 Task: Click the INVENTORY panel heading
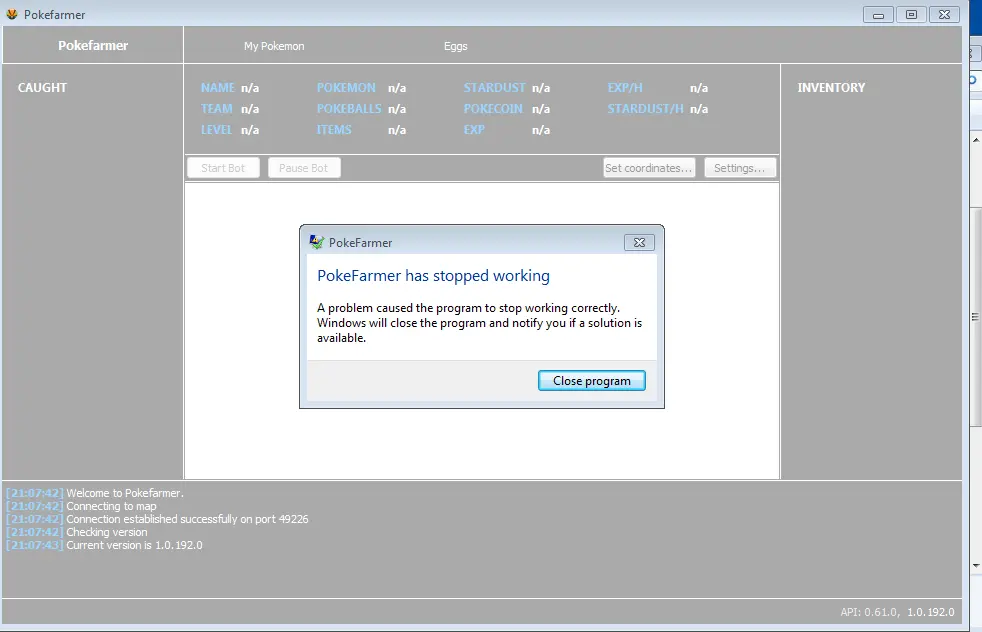[831, 88]
